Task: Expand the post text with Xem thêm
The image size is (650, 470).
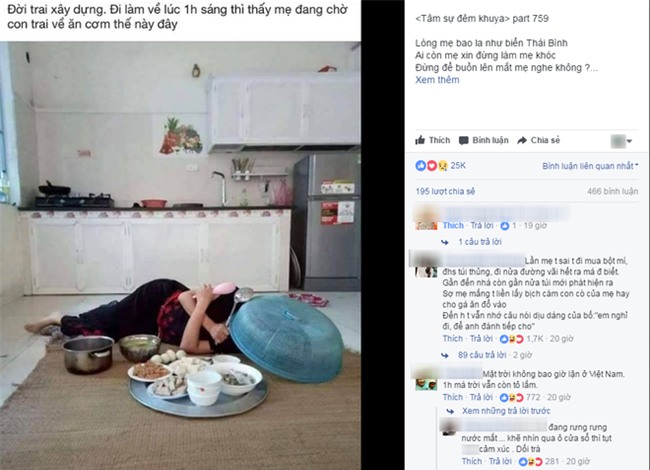Action: 437,80
